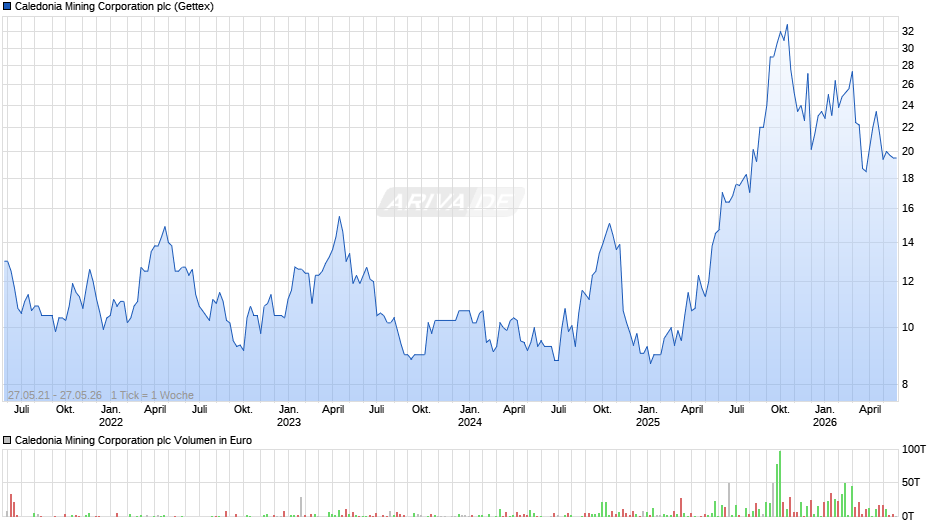Click the price axis label 8
This screenshot has width=940, height=526.
pos(905,384)
